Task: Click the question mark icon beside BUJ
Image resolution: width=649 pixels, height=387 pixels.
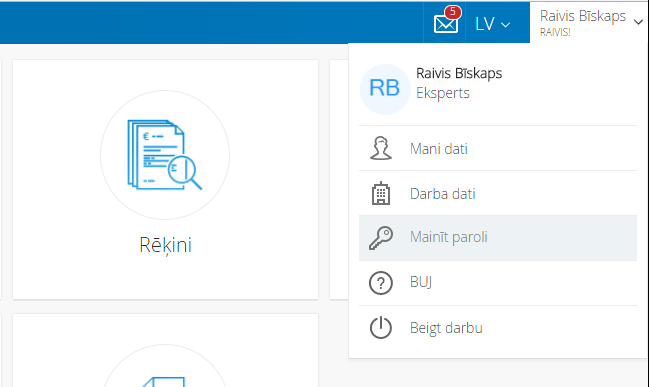Action: point(380,283)
